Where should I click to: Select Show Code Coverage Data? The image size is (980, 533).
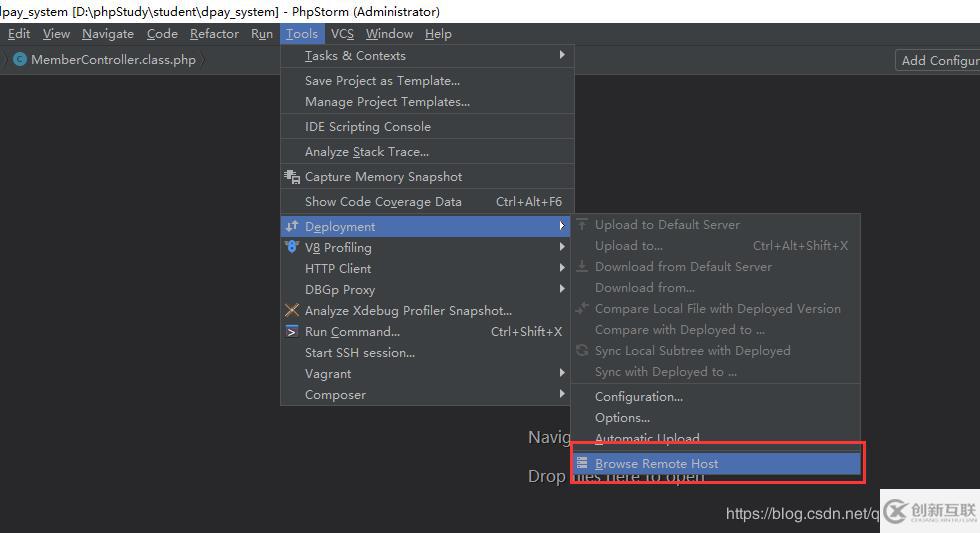tap(427, 202)
